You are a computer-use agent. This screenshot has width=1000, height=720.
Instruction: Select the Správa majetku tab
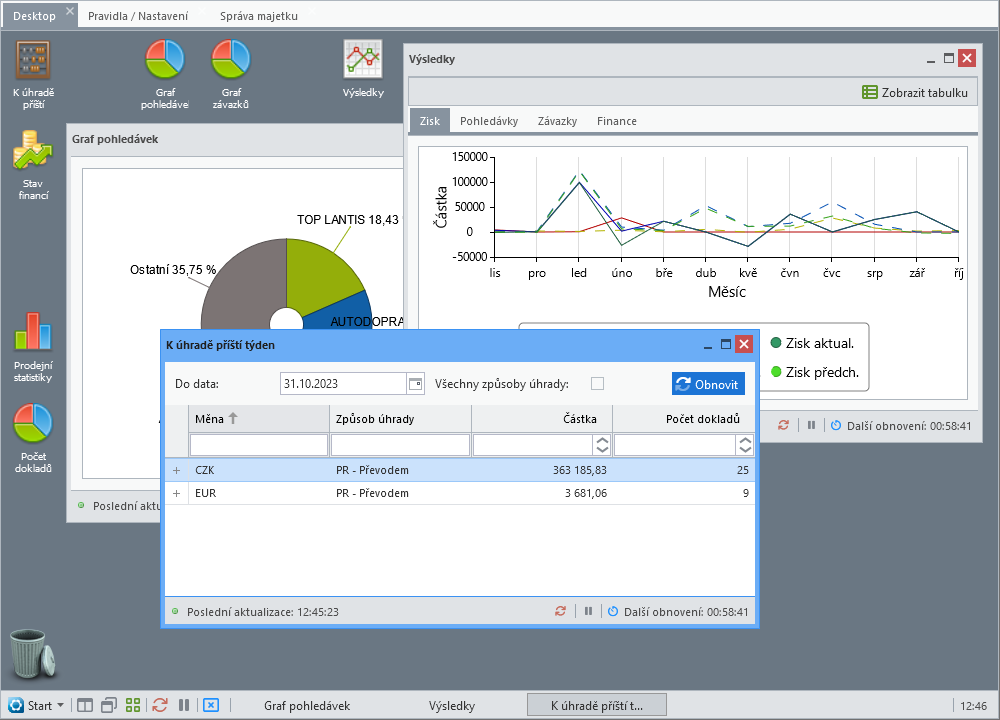(259, 16)
